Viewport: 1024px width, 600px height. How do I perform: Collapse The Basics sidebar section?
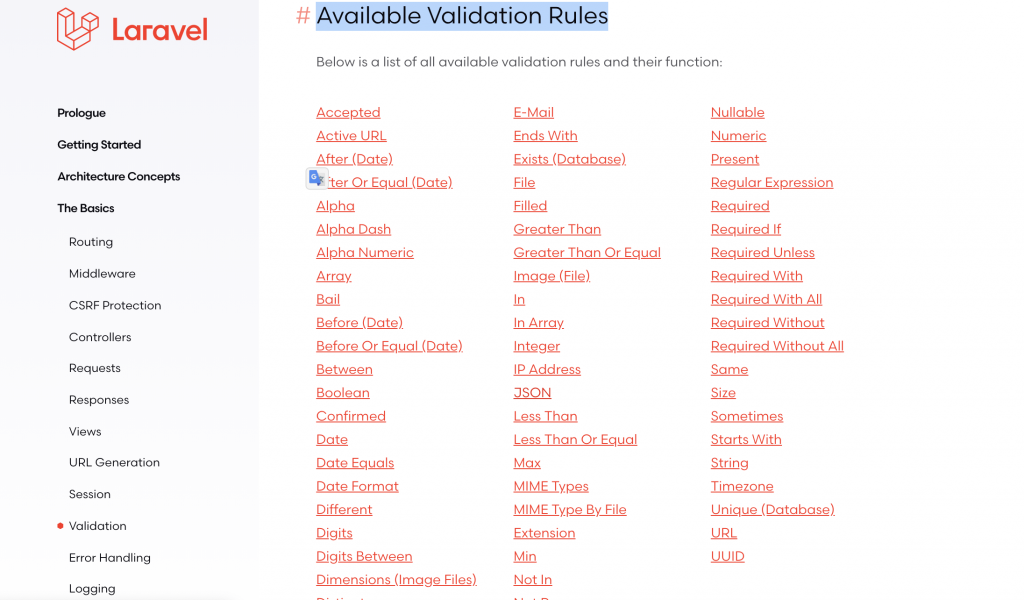pyautogui.click(x=86, y=208)
